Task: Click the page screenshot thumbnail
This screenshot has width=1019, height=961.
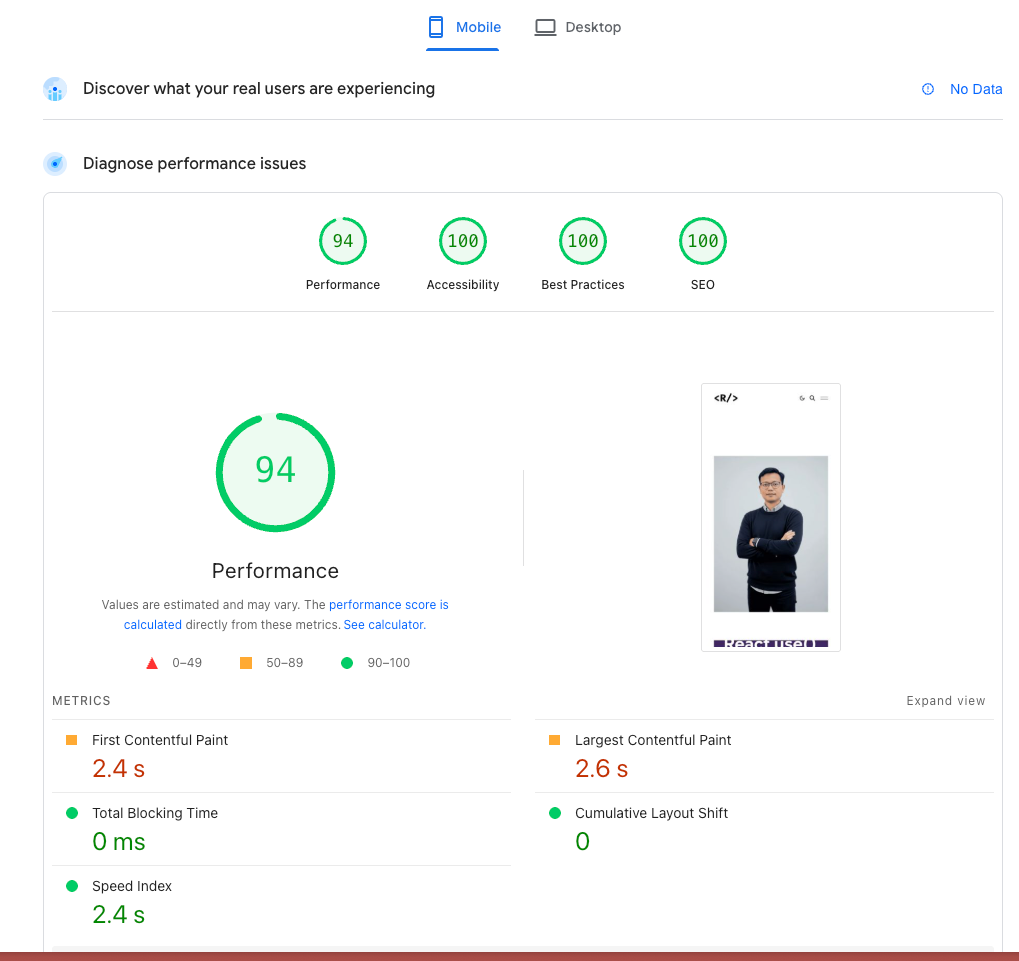Action: (x=770, y=517)
